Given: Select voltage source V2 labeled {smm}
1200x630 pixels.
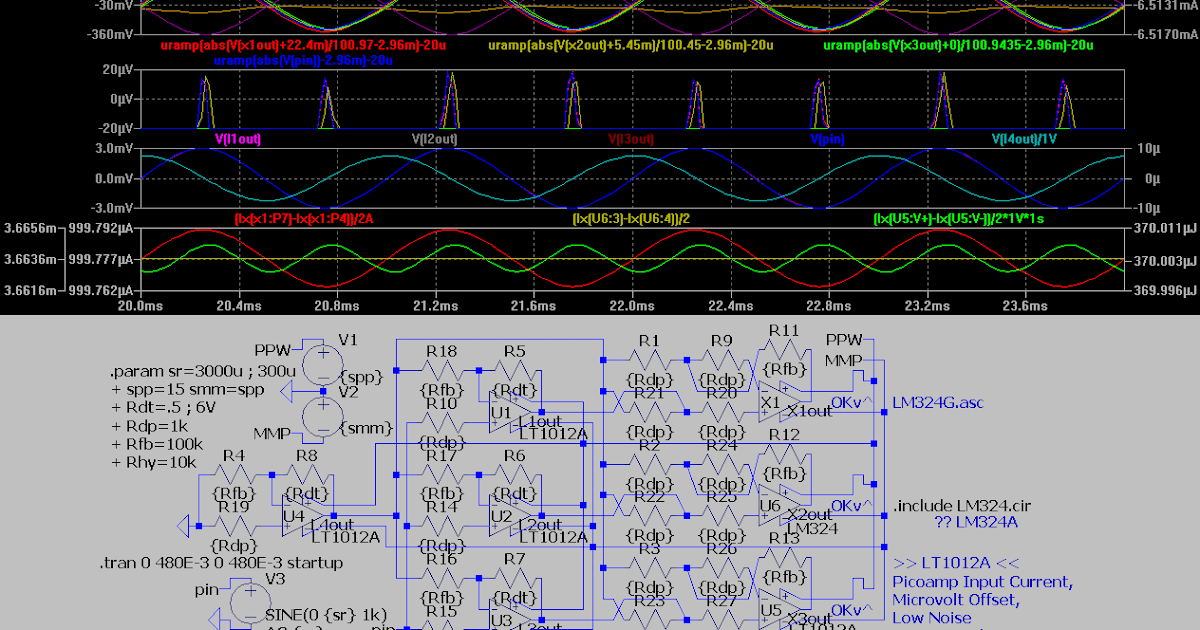Looking at the screenshot, I should tap(322, 415).
